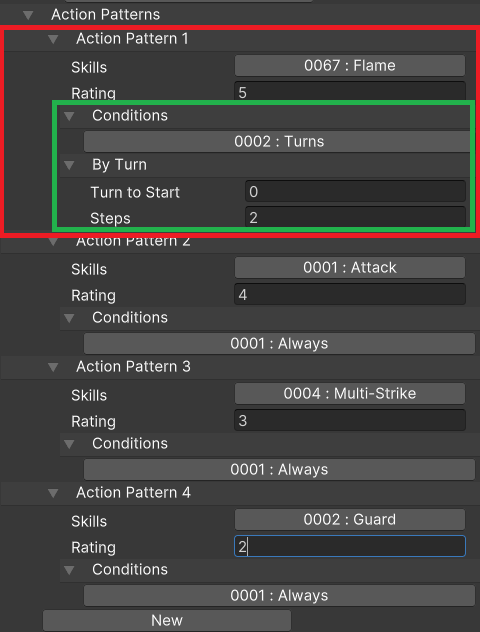Click Rating field showing 5

tap(350, 91)
